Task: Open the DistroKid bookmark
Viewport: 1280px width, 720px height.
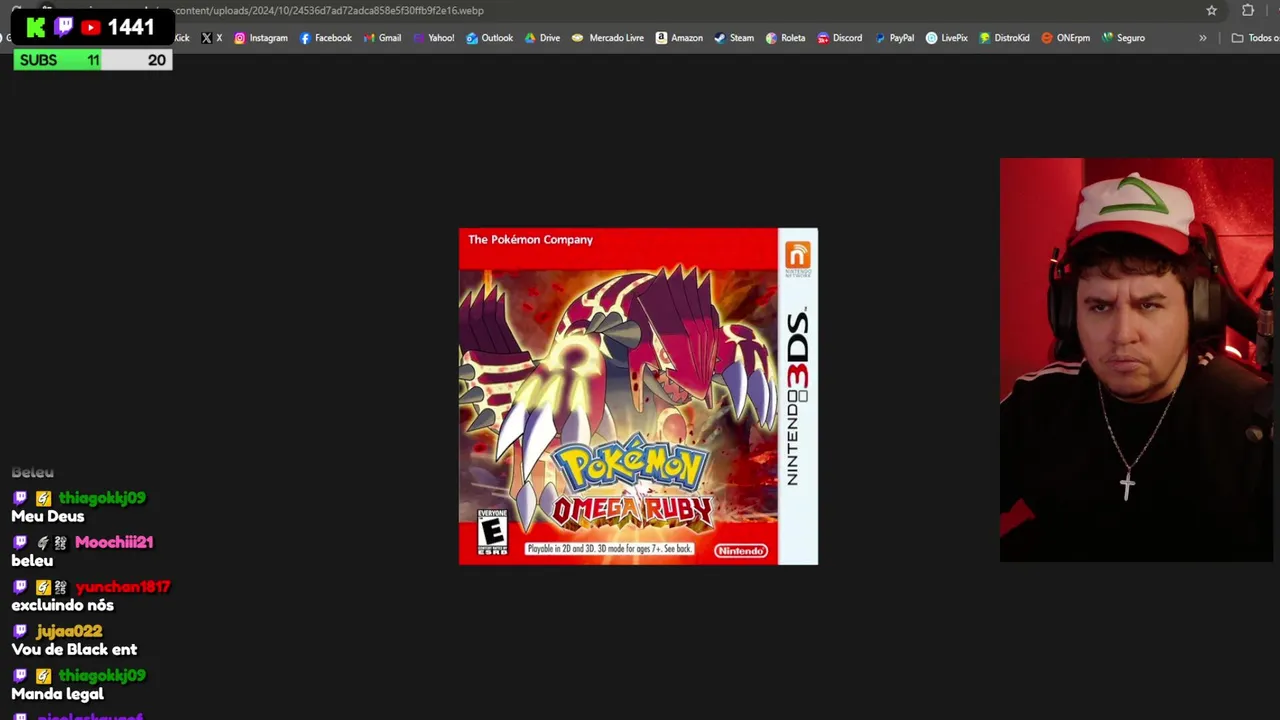Action: pos(1004,38)
